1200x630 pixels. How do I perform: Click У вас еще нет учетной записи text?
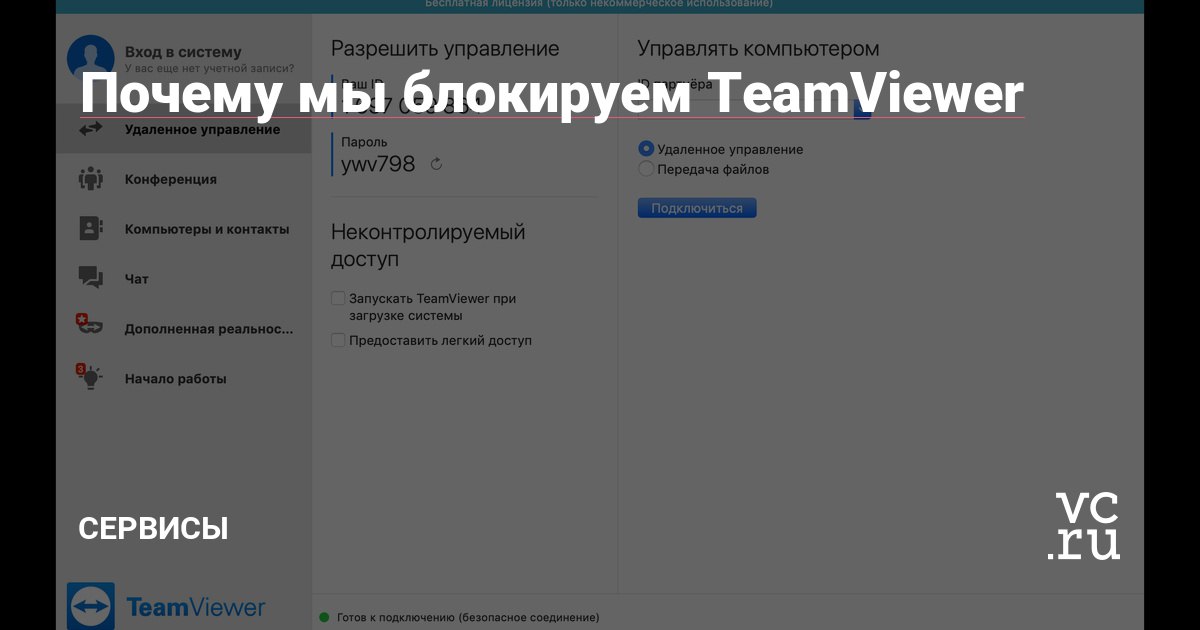(209, 69)
